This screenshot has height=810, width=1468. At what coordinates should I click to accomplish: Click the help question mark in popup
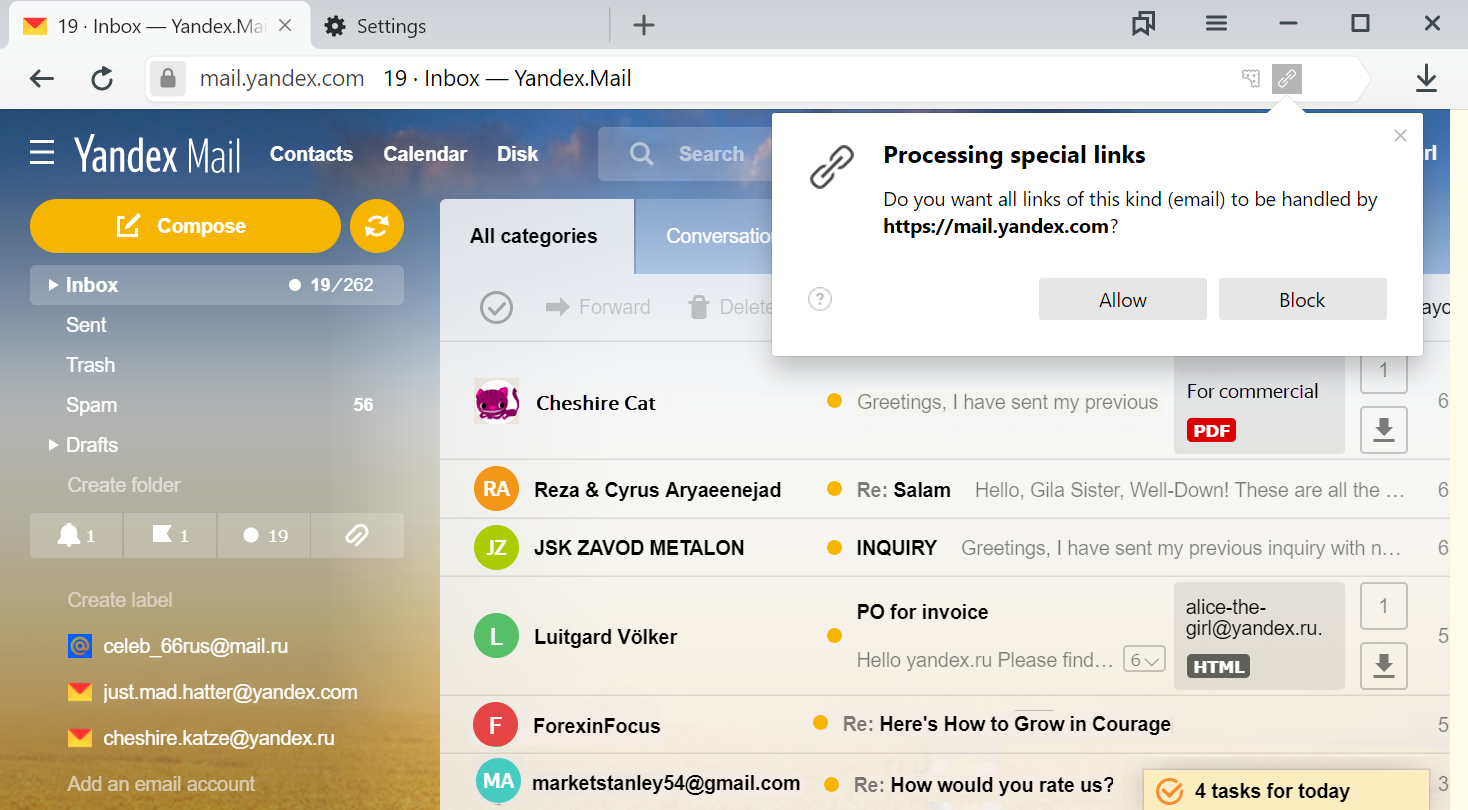coord(820,299)
